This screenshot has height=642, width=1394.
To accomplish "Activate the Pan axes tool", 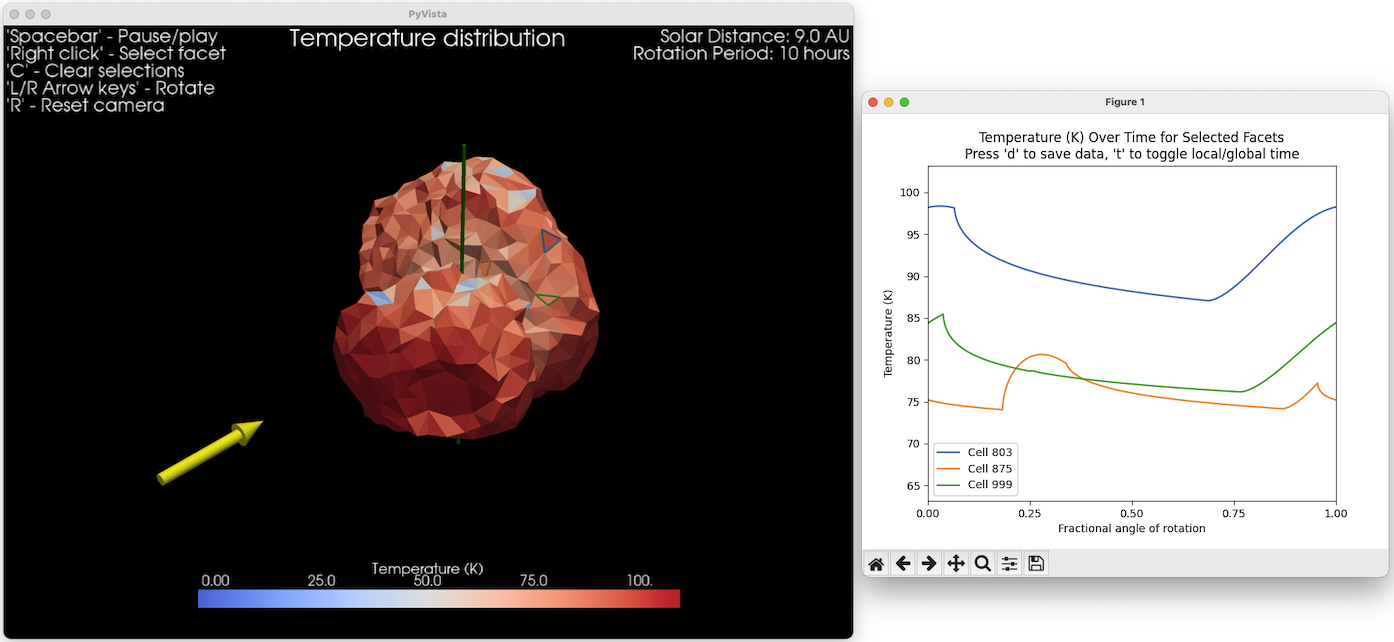I will pyautogui.click(x=956, y=564).
